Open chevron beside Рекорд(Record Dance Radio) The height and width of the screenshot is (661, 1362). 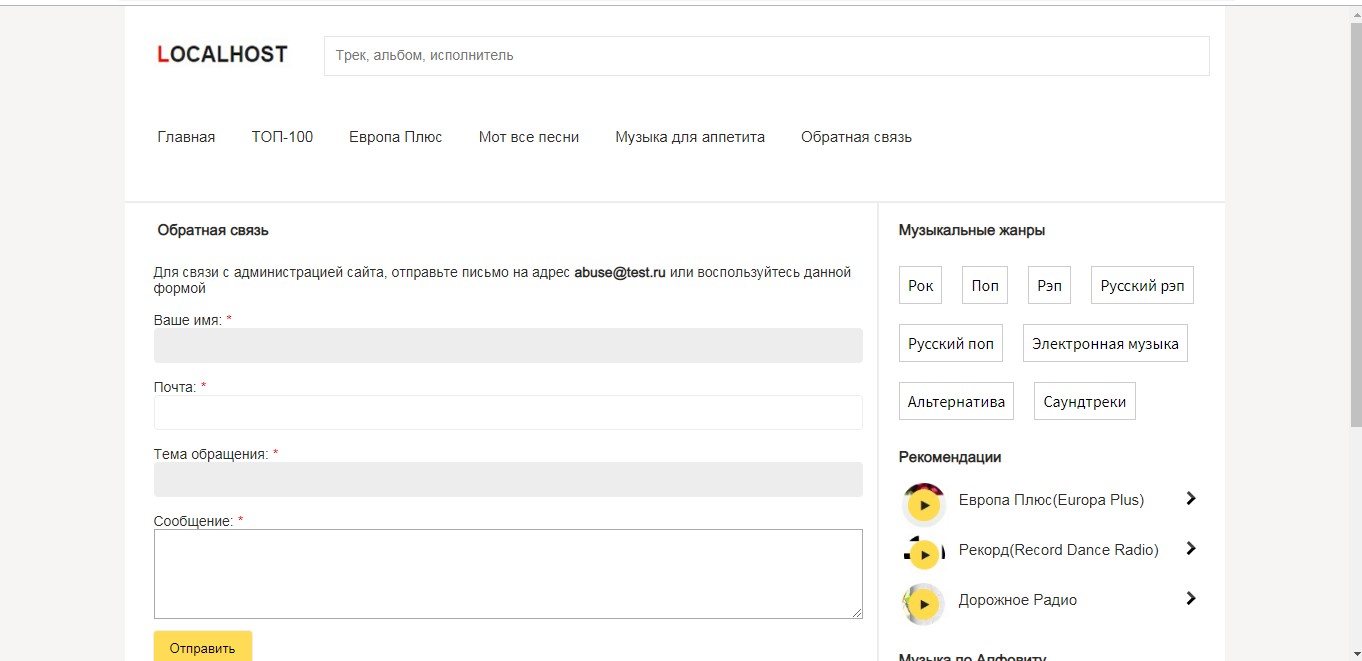pos(1190,548)
